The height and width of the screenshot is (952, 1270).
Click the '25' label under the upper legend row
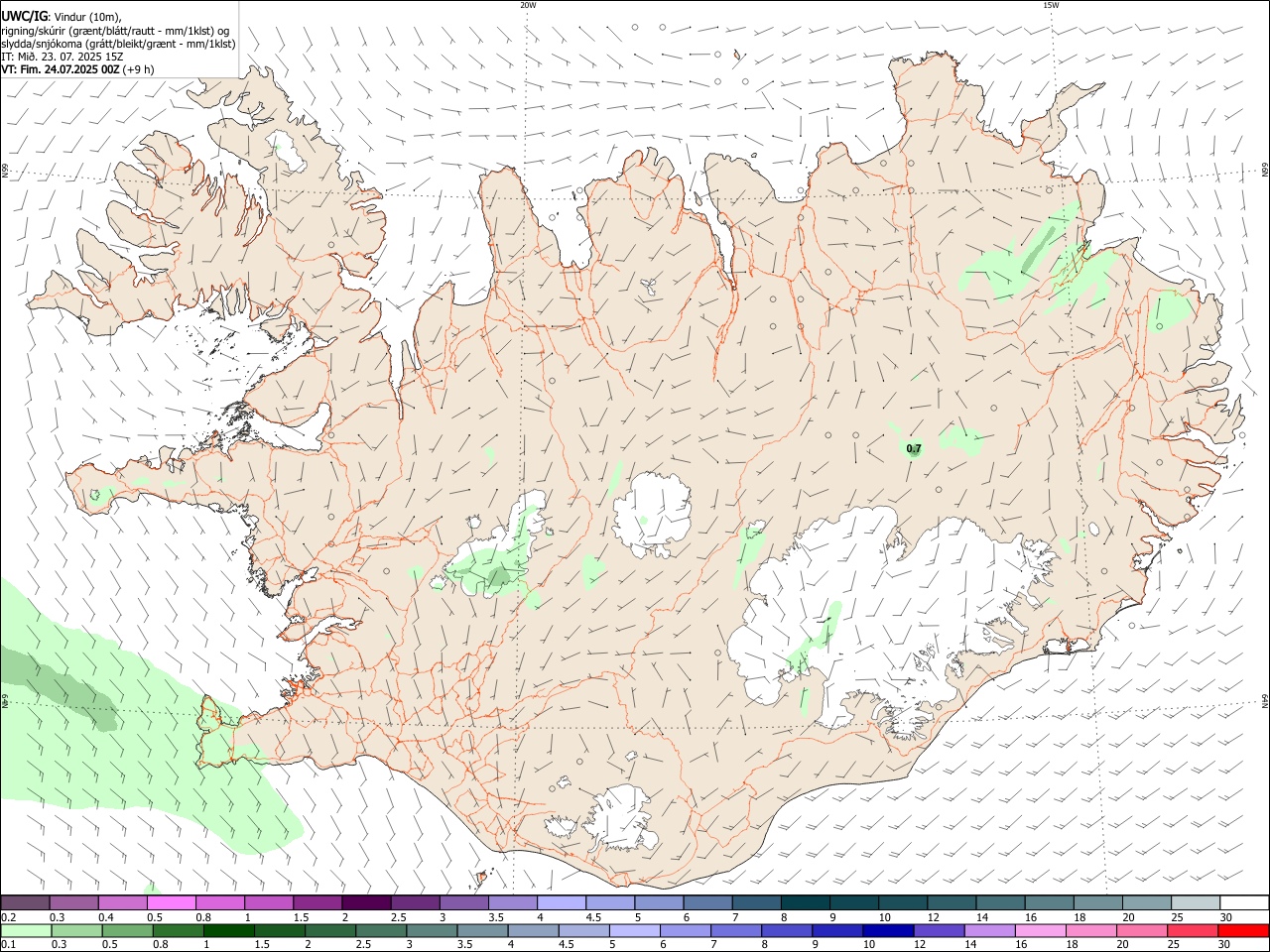1176,917
